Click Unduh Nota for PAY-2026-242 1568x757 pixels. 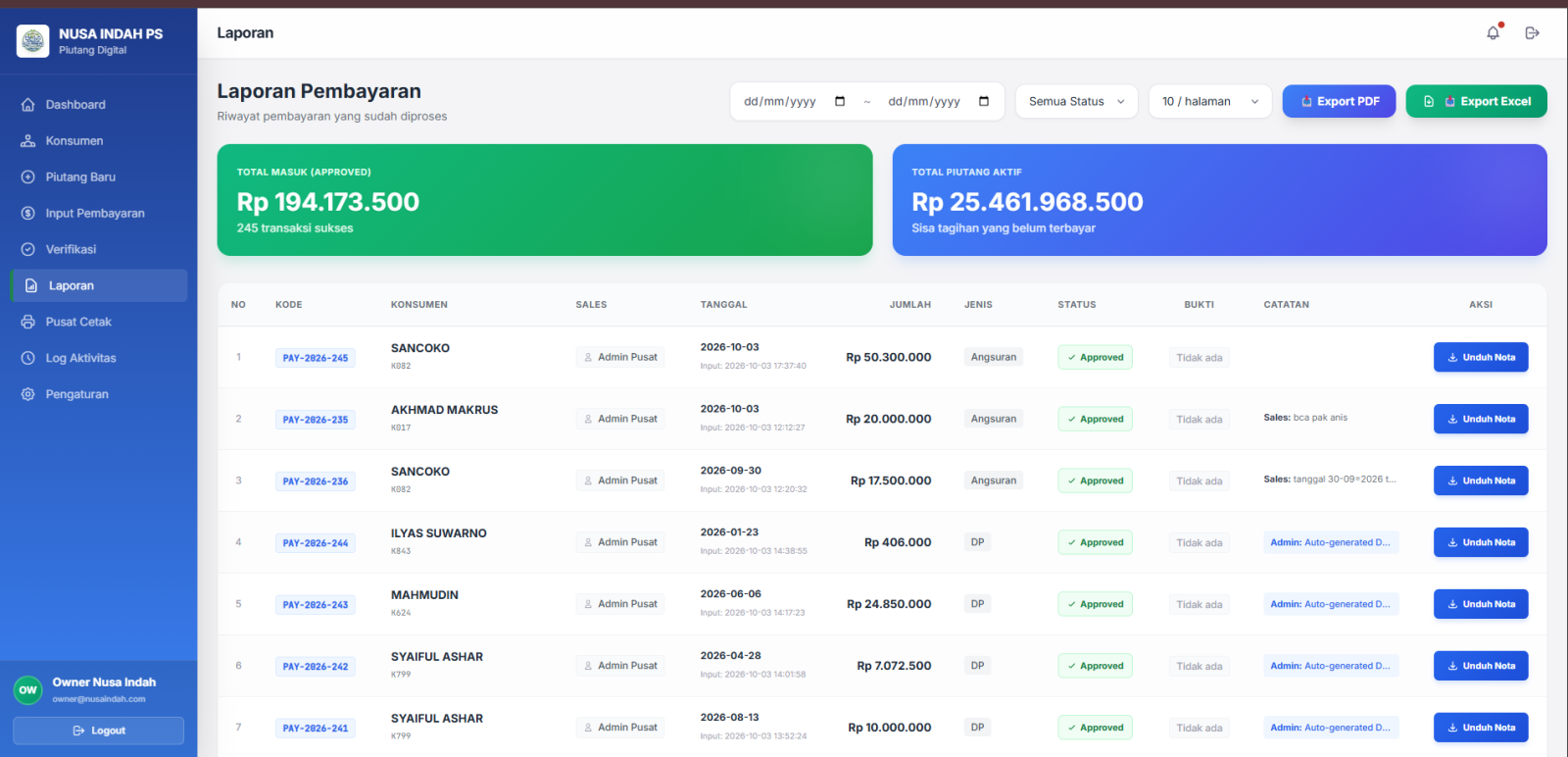pyautogui.click(x=1481, y=666)
